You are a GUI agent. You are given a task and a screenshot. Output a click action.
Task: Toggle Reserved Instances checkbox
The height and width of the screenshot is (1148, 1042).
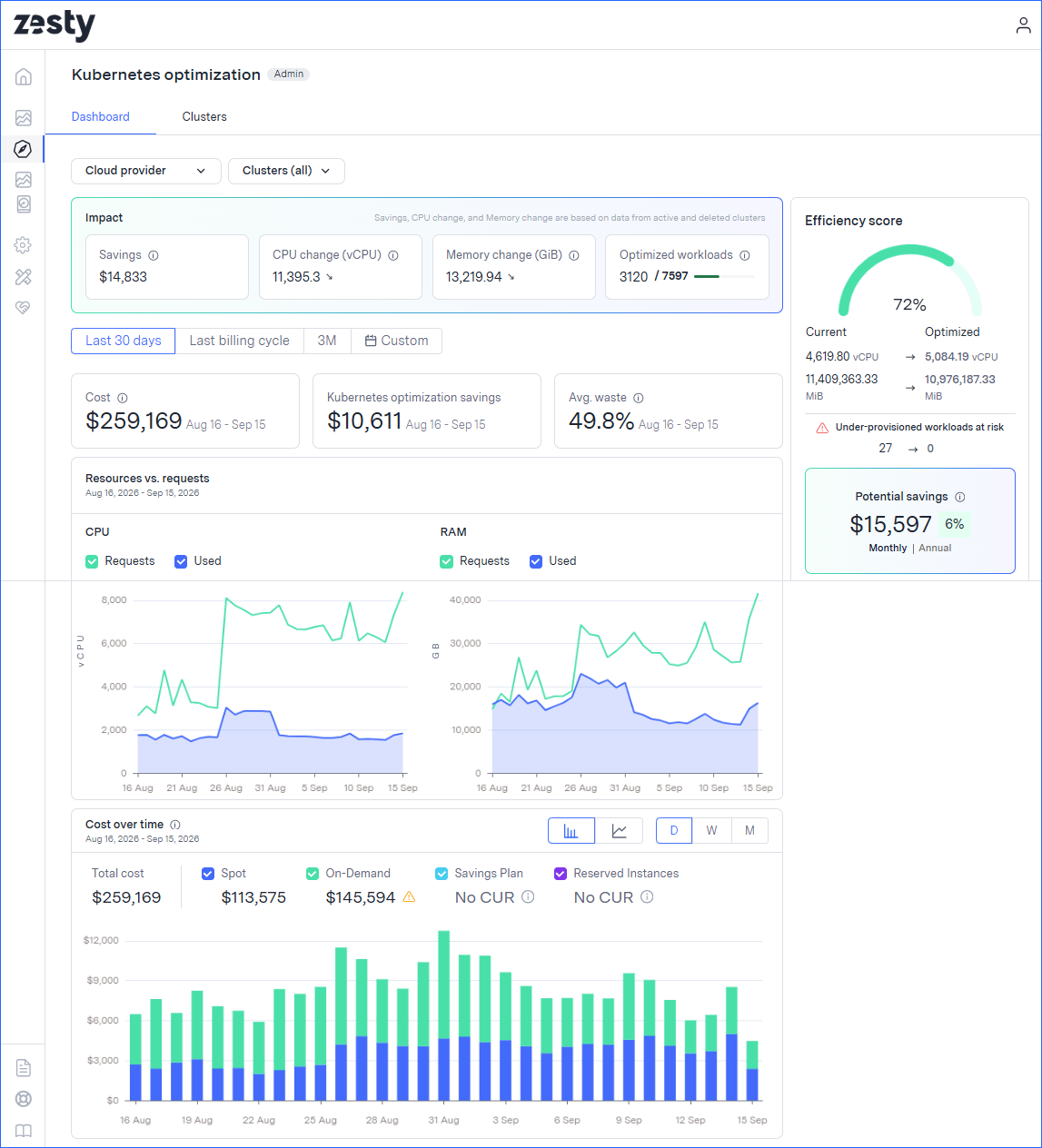(x=561, y=874)
